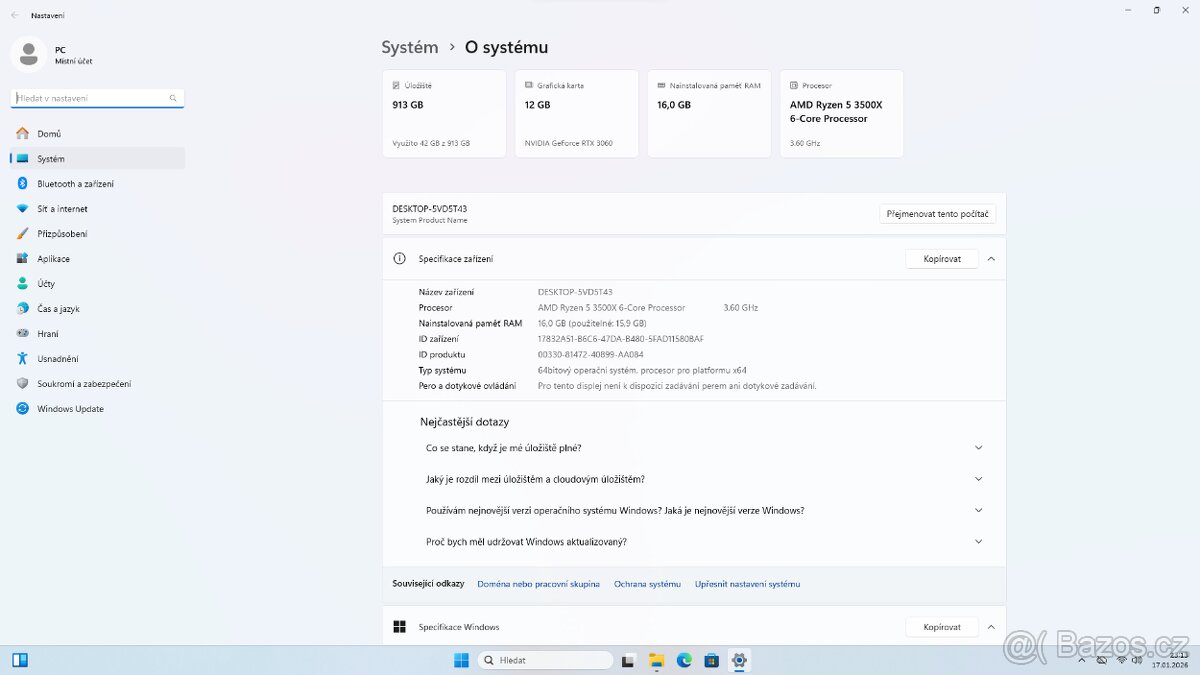Open Bluetooth a zařízení in the sidebar
Screen dimensions: 1200x675
point(63,183)
